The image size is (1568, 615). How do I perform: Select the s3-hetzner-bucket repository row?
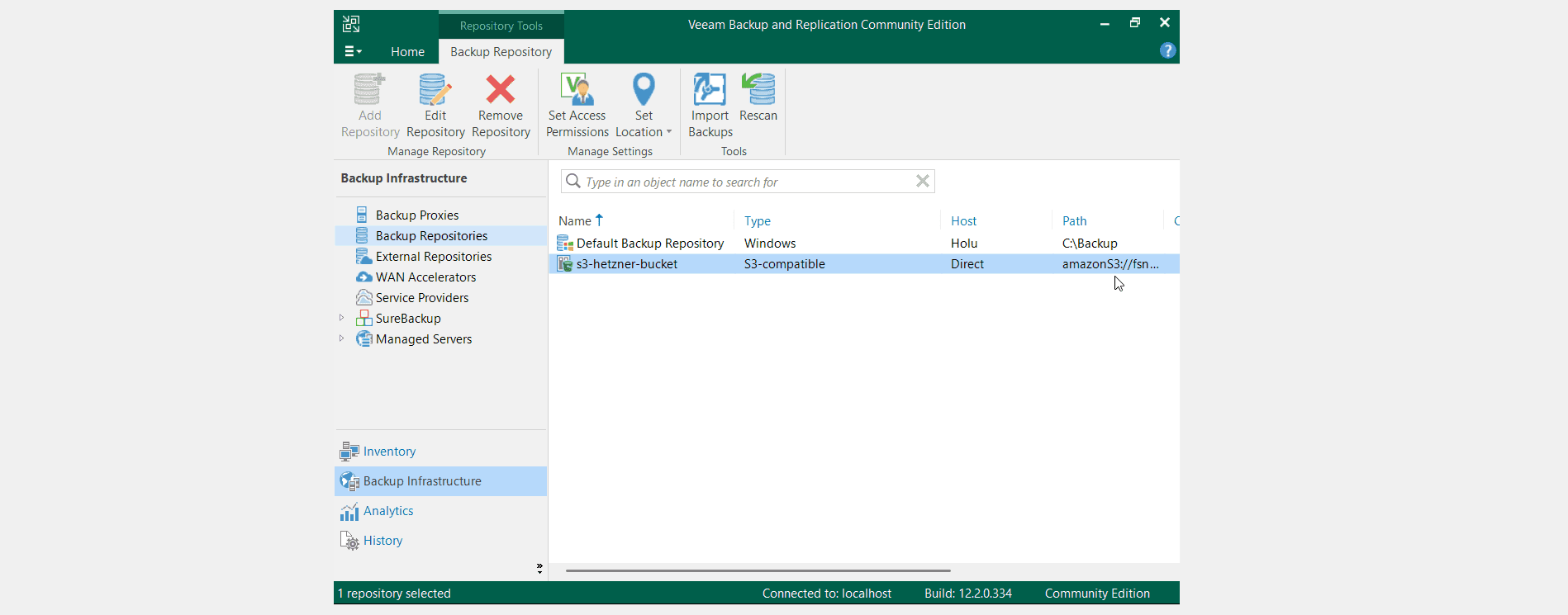864,264
